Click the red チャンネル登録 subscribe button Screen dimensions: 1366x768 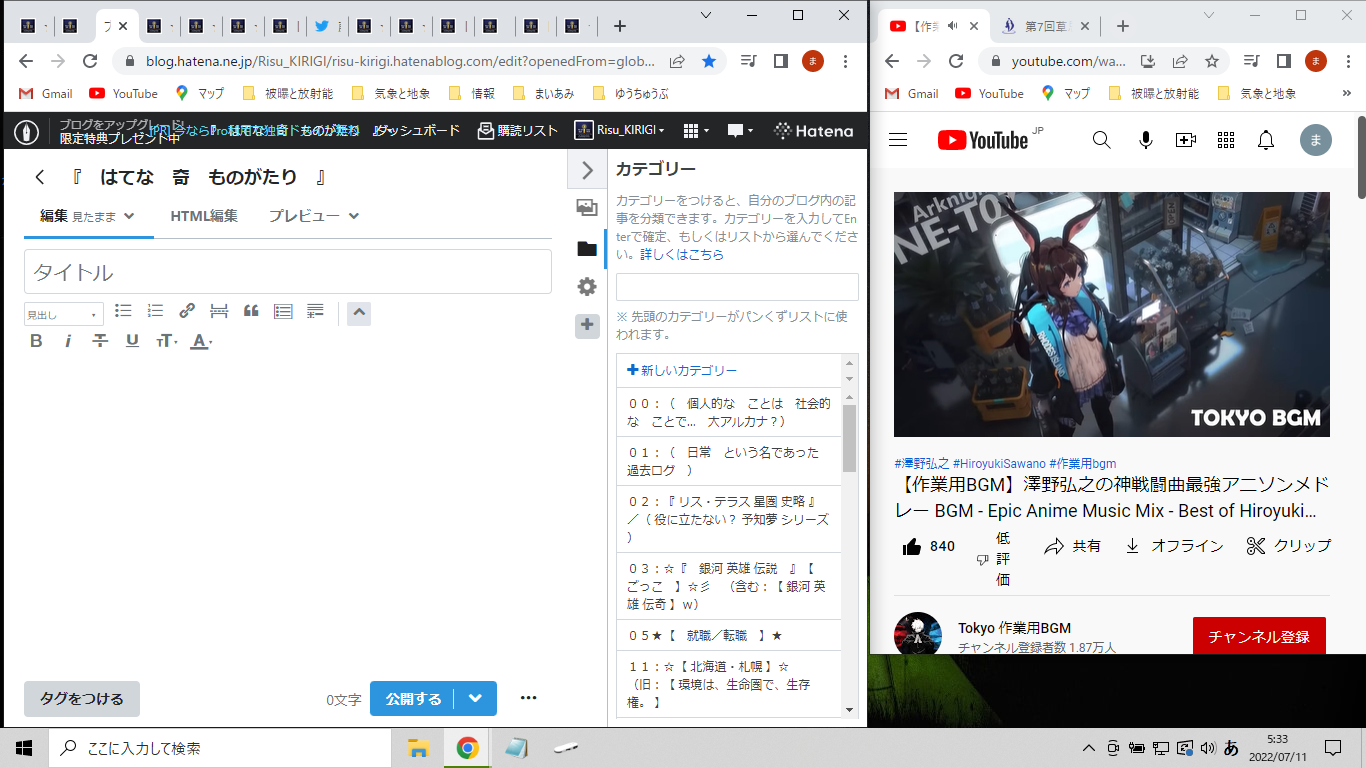click(1259, 637)
